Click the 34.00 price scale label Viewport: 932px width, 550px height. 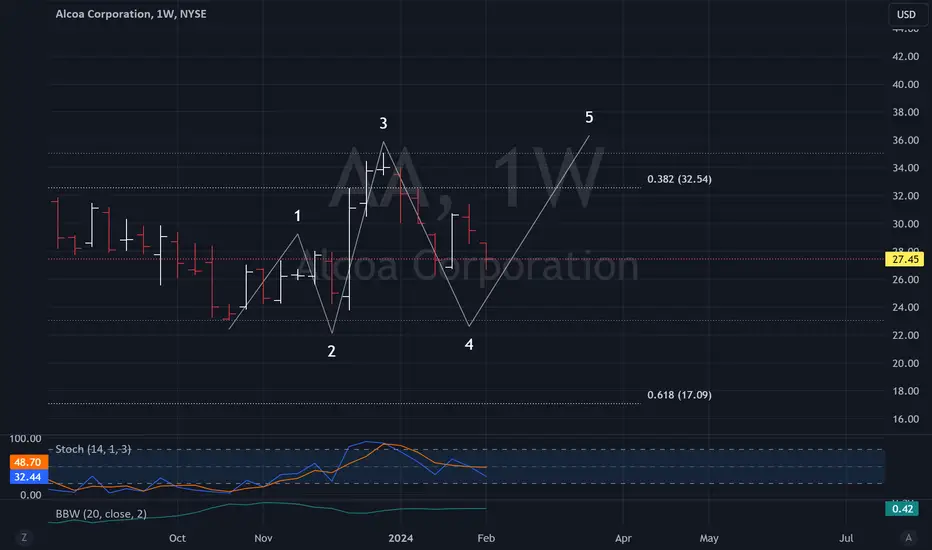905,168
